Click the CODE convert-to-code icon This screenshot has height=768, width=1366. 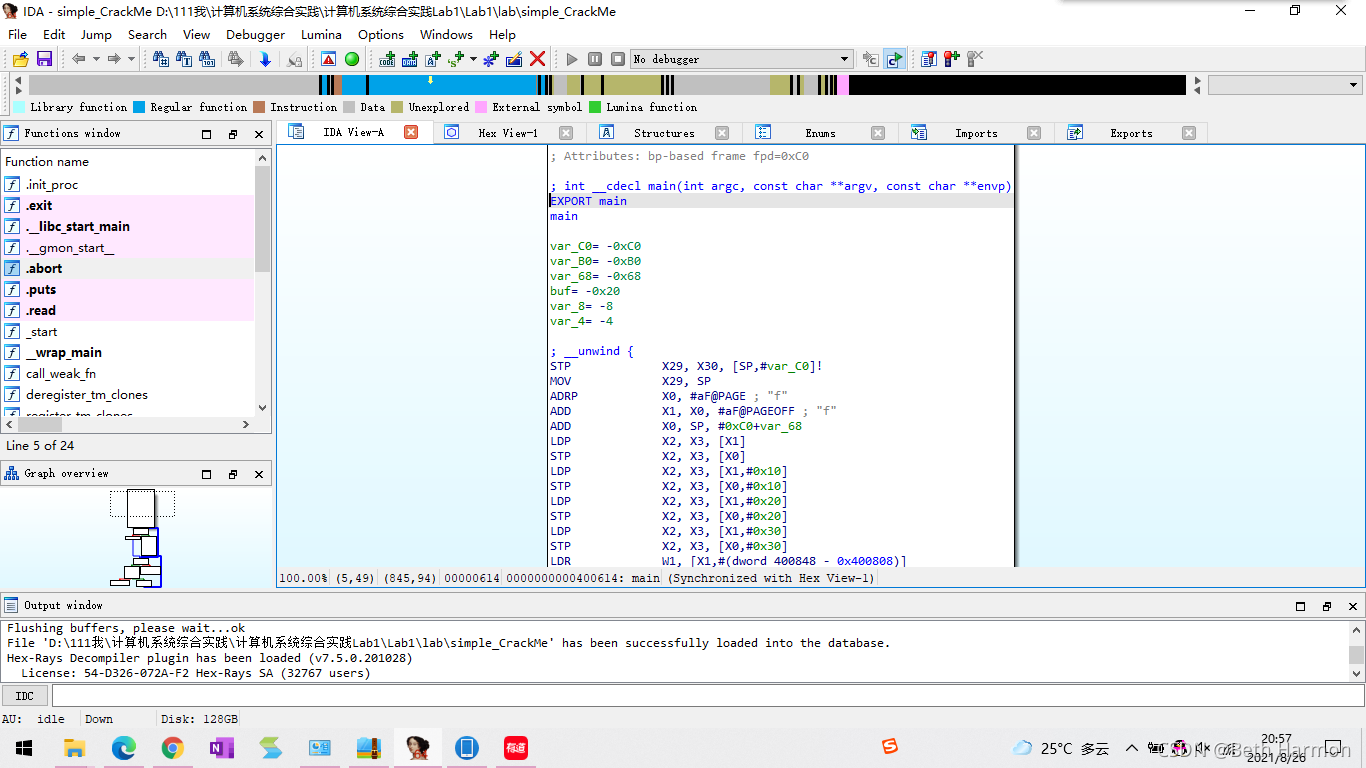click(387, 59)
